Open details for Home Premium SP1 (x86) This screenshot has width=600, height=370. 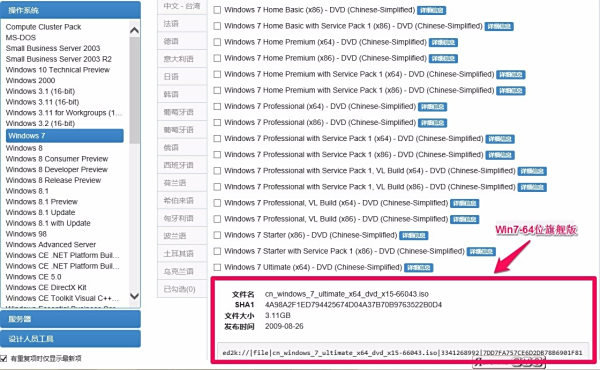coord(510,91)
